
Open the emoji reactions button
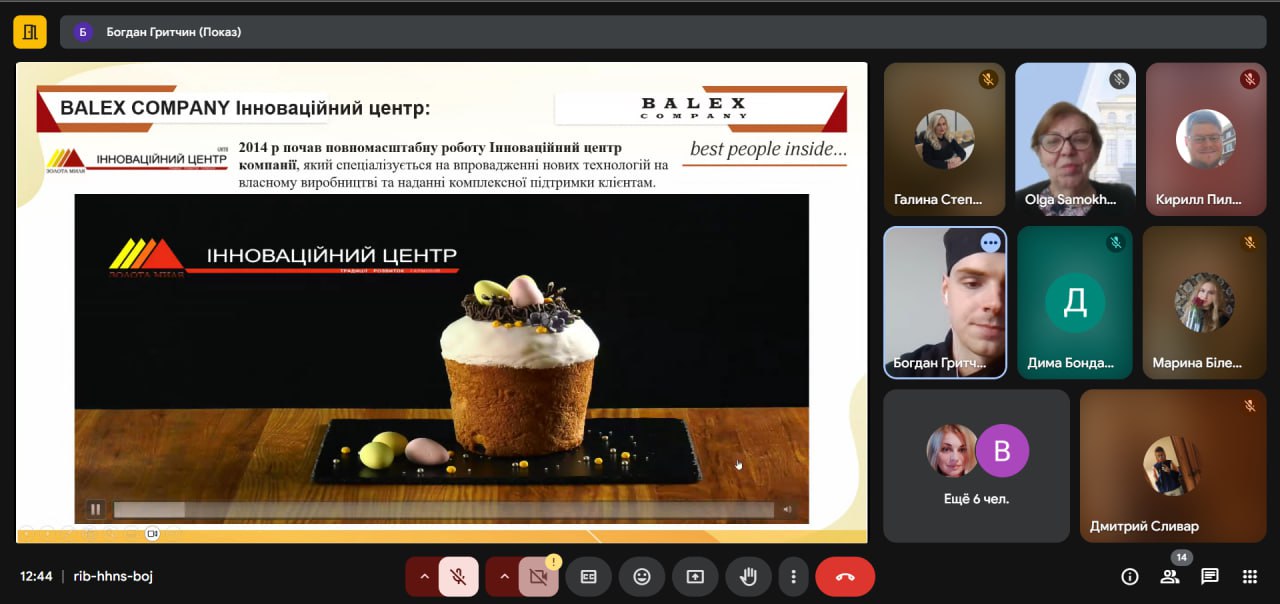pos(642,577)
